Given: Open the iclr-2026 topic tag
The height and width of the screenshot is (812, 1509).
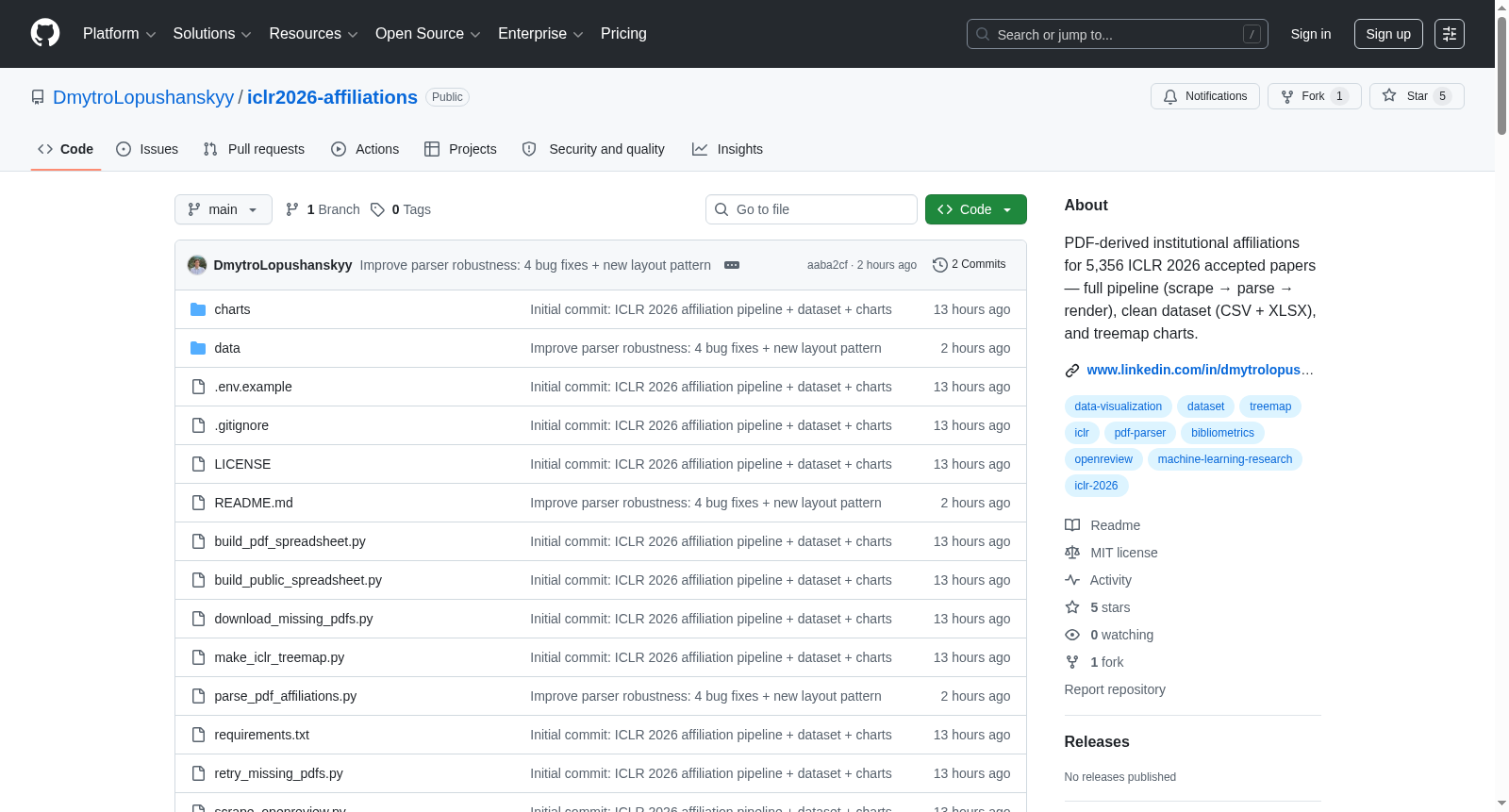Looking at the screenshot, I should point(1096,486).
